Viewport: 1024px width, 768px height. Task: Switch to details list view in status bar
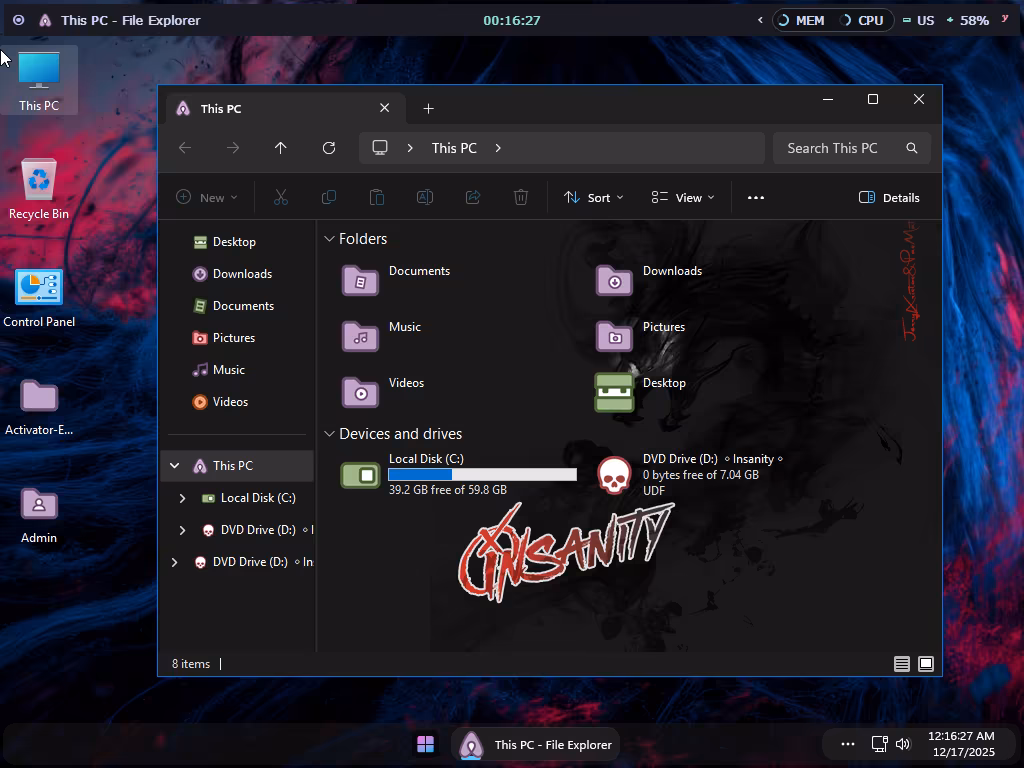pos(901,664)
